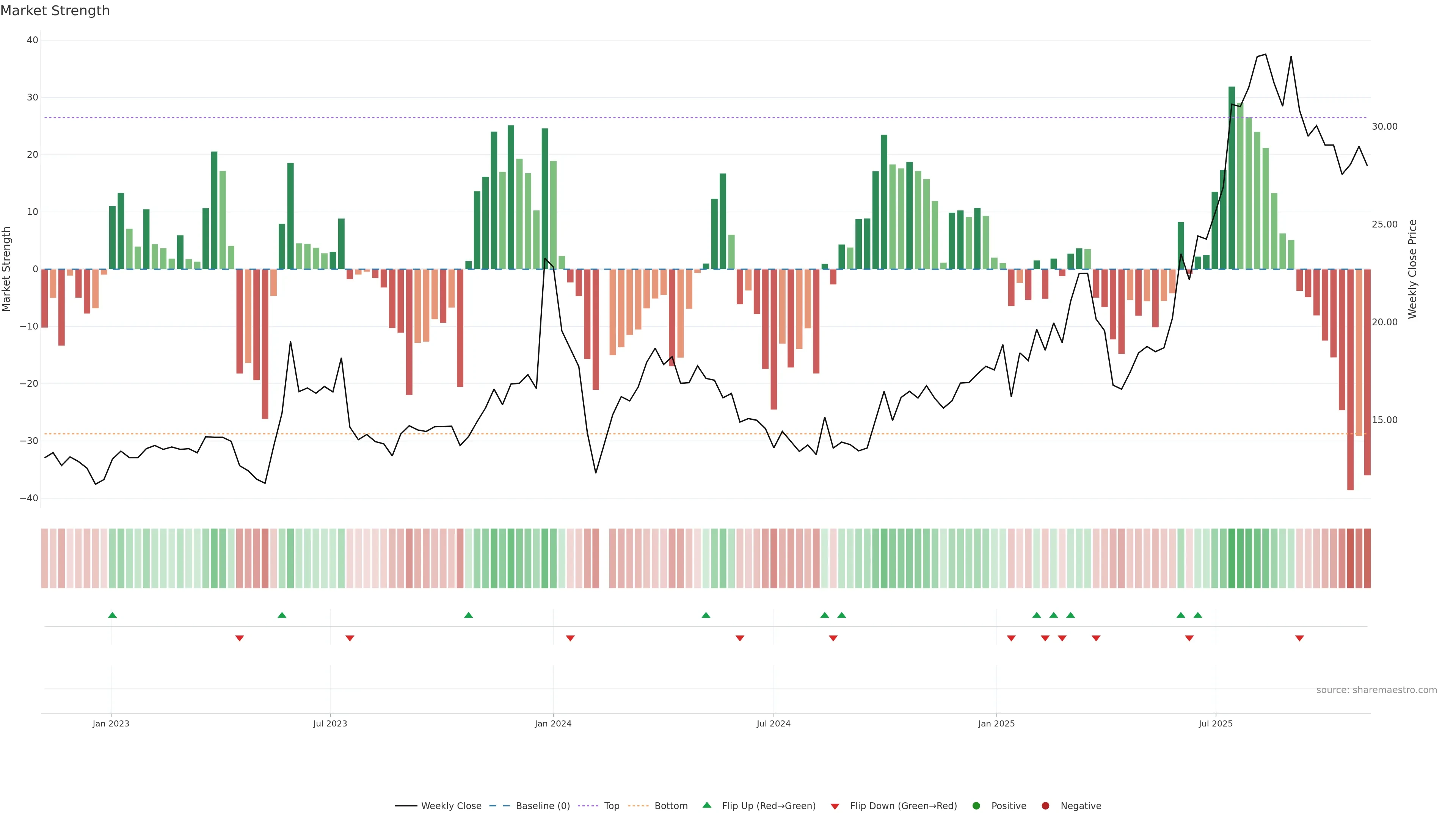Click the last red flip-down triangle marker

click(x=1299, y=638)
